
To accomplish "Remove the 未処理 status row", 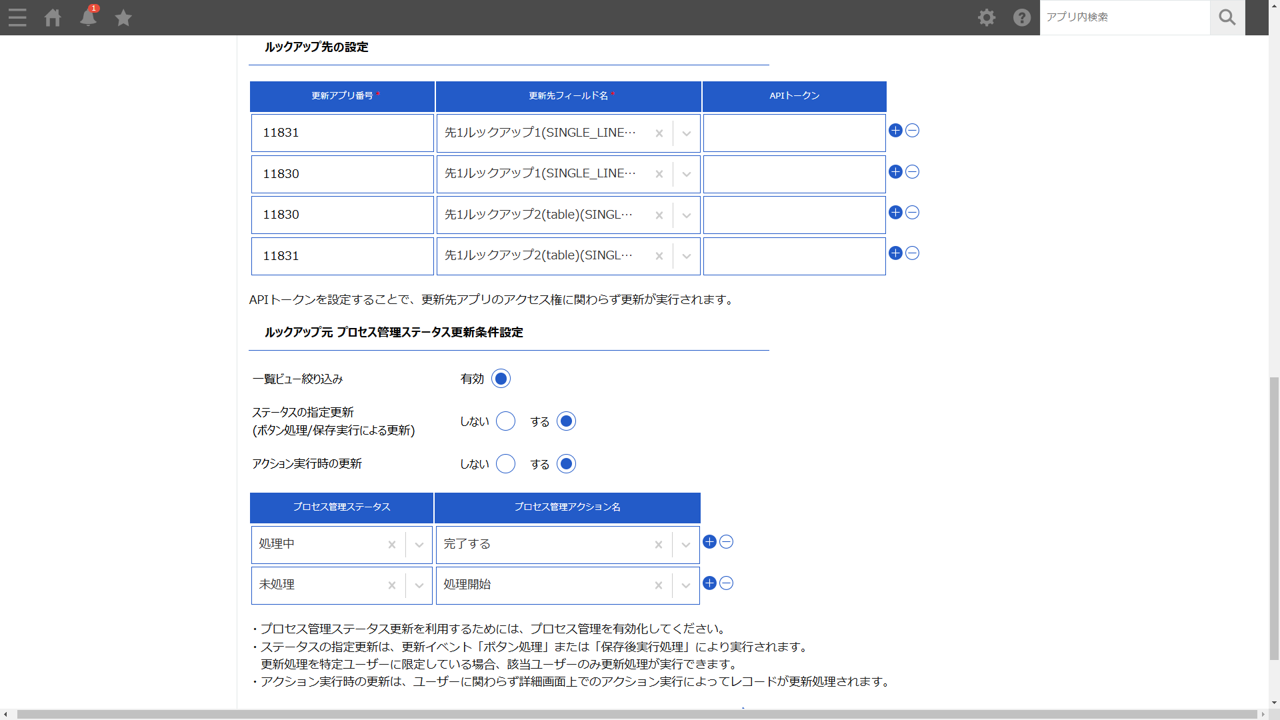I will [x=726, y=583].
